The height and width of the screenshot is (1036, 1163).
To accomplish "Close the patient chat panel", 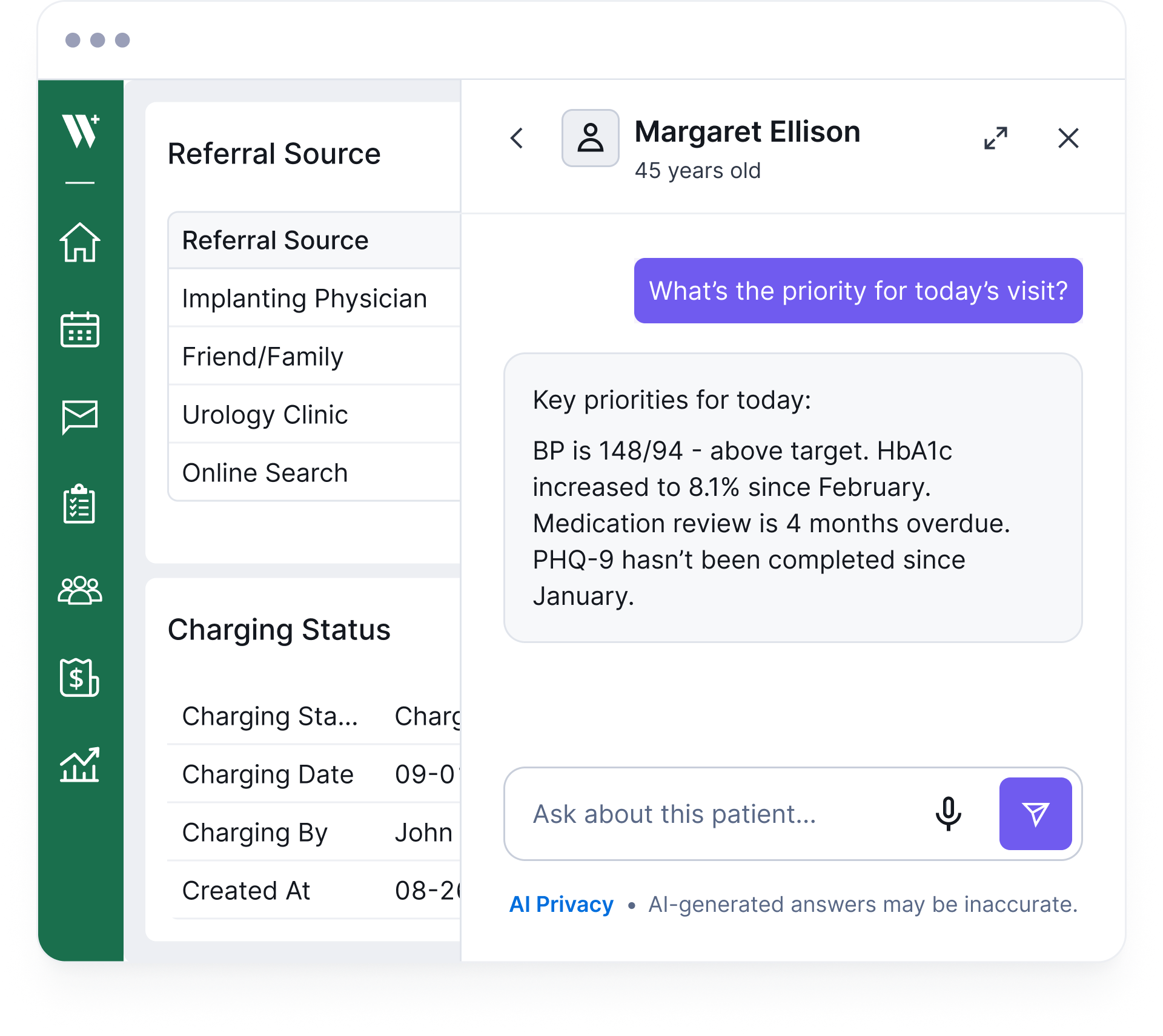I will [x=1069, y=138].
